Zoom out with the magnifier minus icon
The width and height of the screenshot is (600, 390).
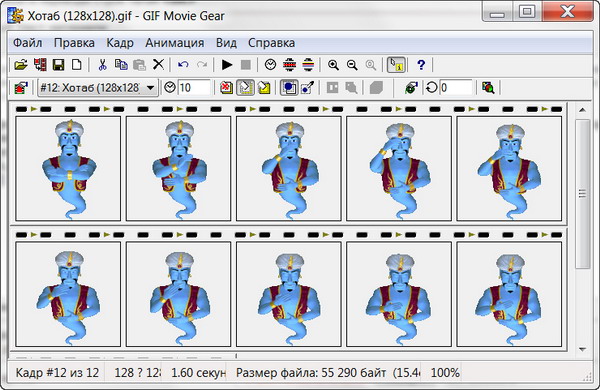pyautogui.click(x=352, y=65)
